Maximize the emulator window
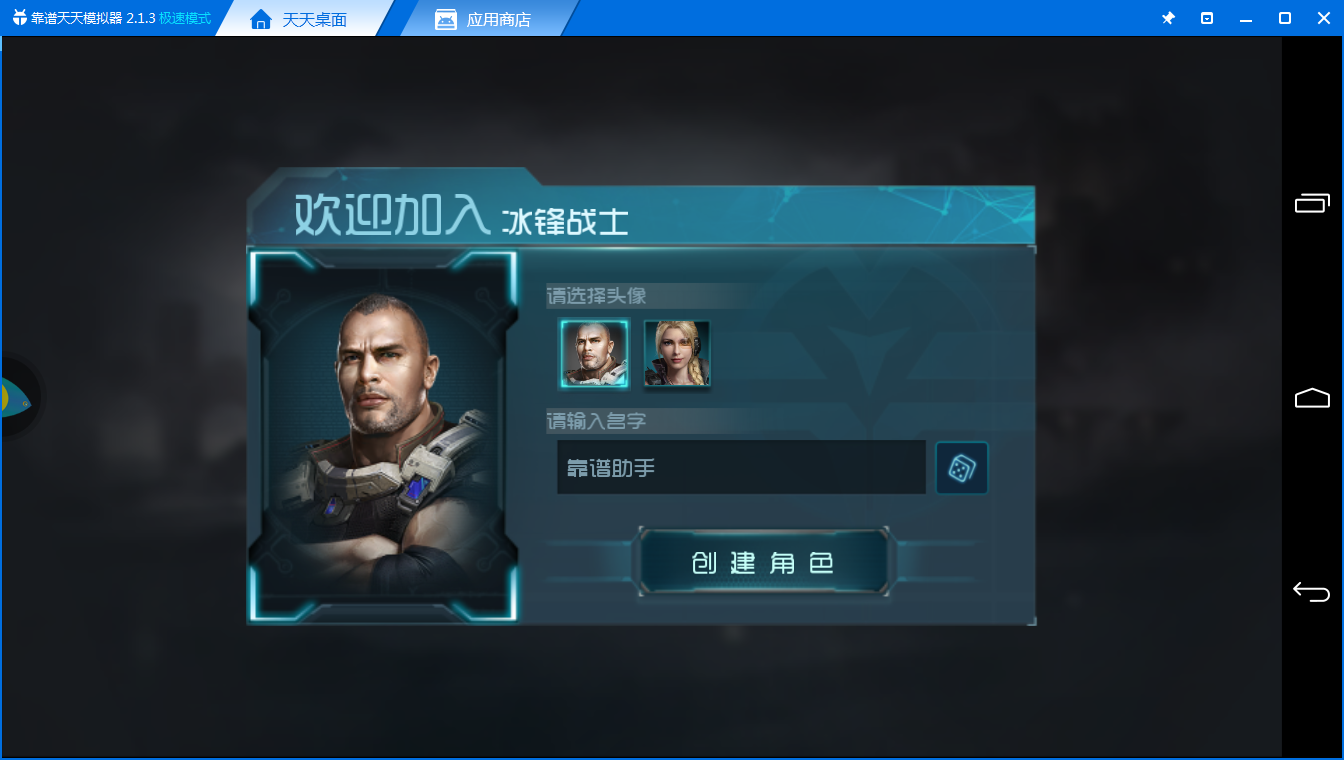This screenshot has width=1344, height=760. (x=1285, y=18)
